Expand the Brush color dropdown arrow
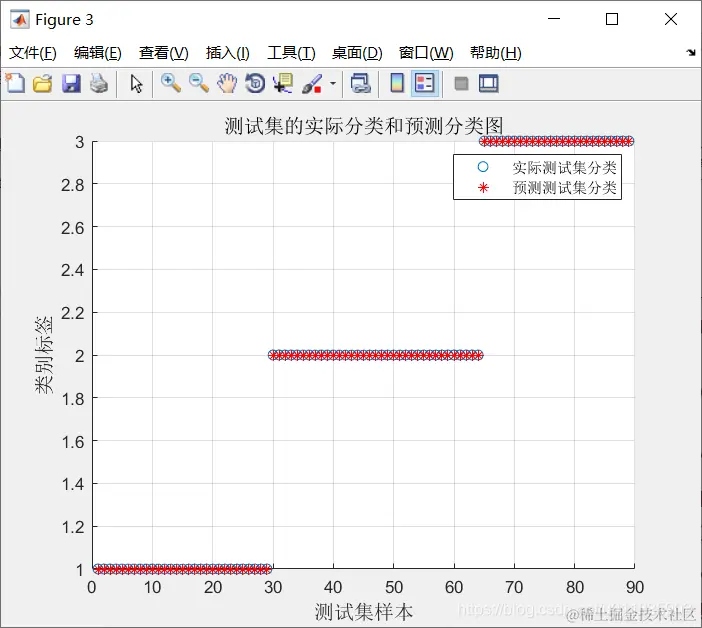Viewport: 702px width, 628px height. pos(333,84)
